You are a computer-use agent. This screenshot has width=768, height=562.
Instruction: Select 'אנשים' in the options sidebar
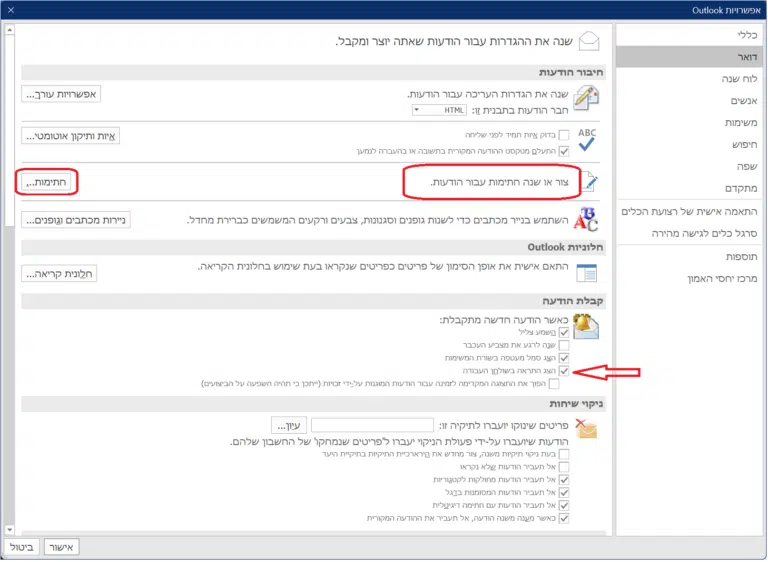coord(689,101)
